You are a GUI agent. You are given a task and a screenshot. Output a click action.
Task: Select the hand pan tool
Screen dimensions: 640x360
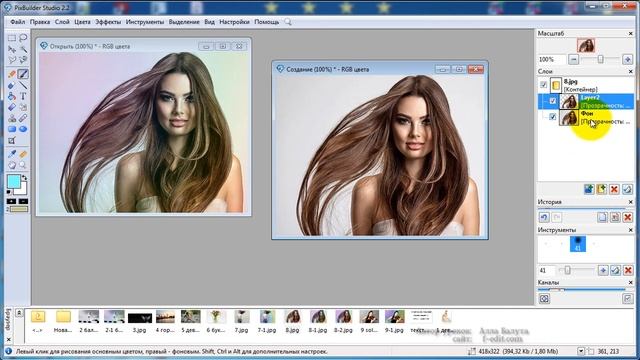pos(12,165)
